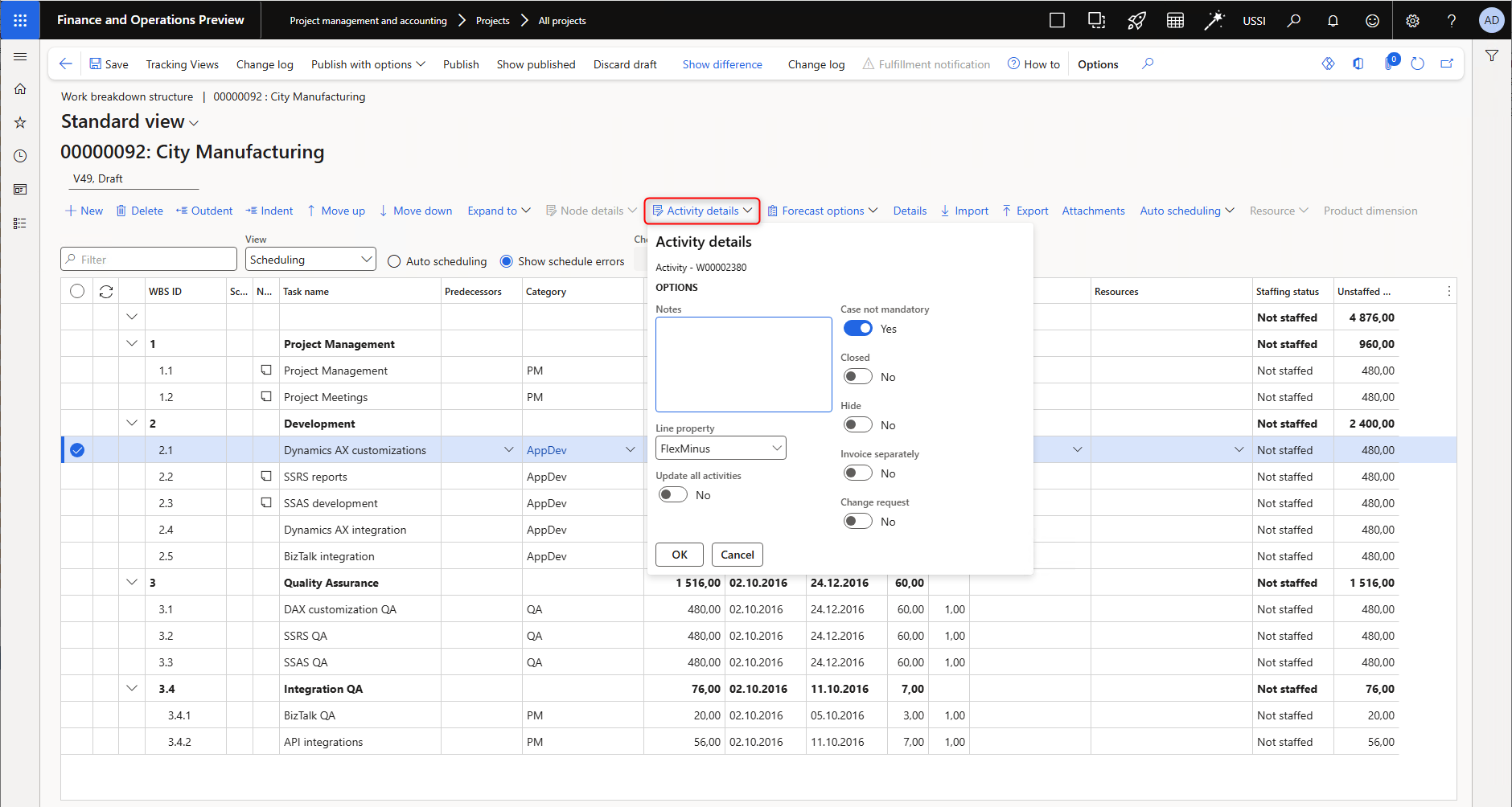Open the Scheduling view dropdown
1512x807 pixels.
click(x=310, y=260)
